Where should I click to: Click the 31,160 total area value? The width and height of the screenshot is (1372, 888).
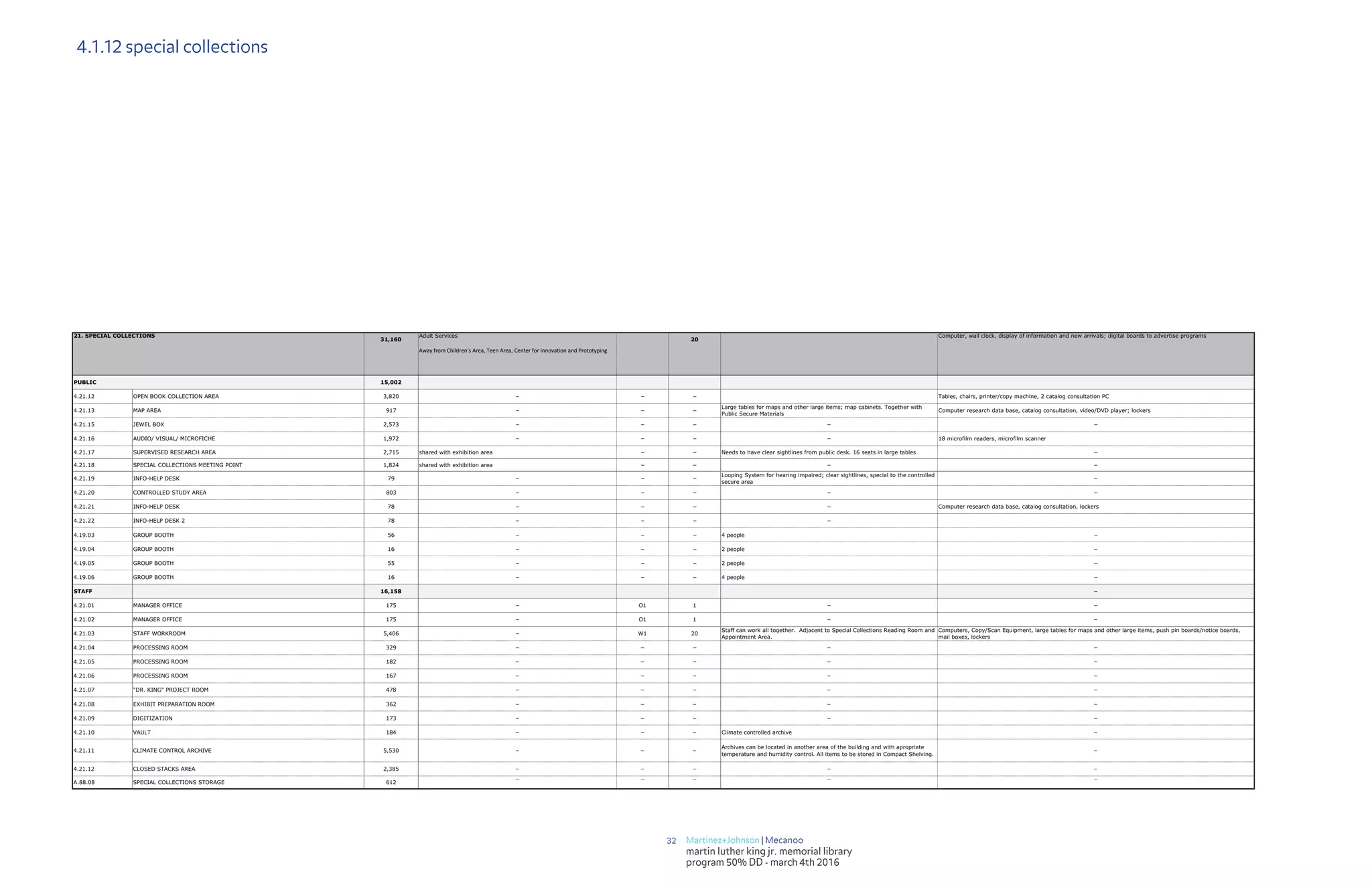pyautogui.click(x=391, y=339)
